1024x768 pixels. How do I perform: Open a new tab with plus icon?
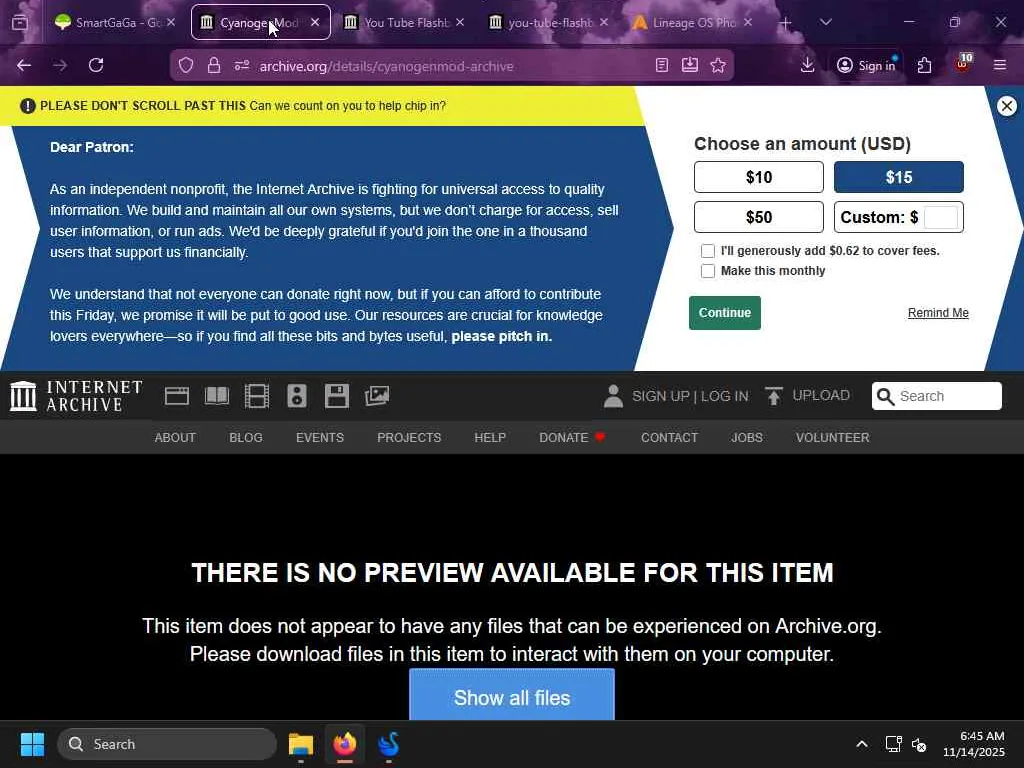click(x=786, y=23)
